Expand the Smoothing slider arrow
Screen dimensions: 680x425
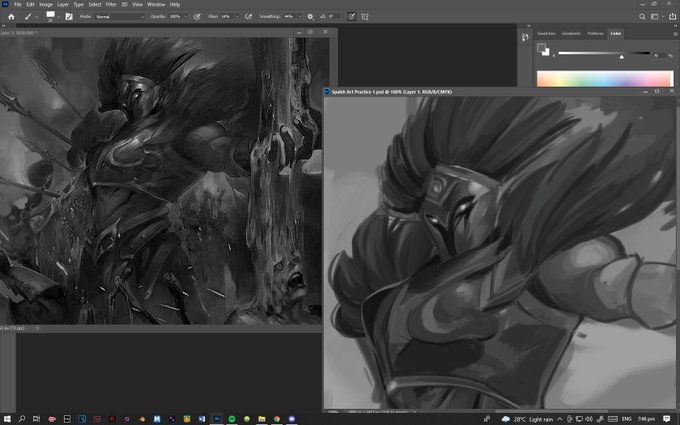tap(300, 16)
